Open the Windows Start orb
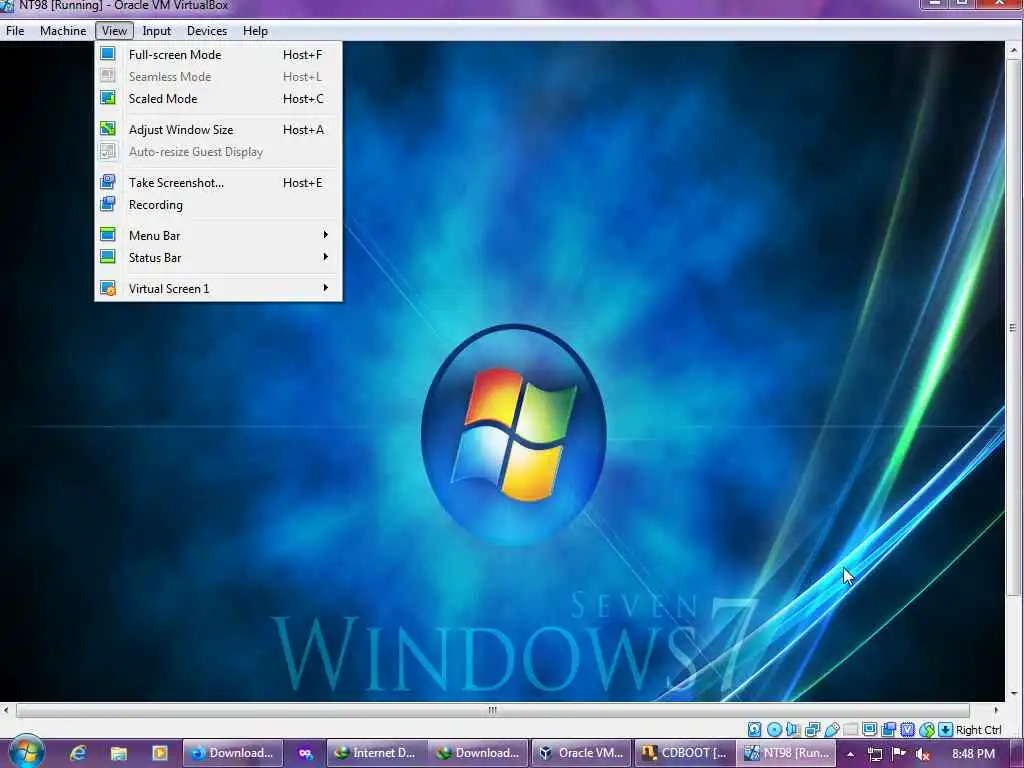The image size is (1024, 768). 27,752
